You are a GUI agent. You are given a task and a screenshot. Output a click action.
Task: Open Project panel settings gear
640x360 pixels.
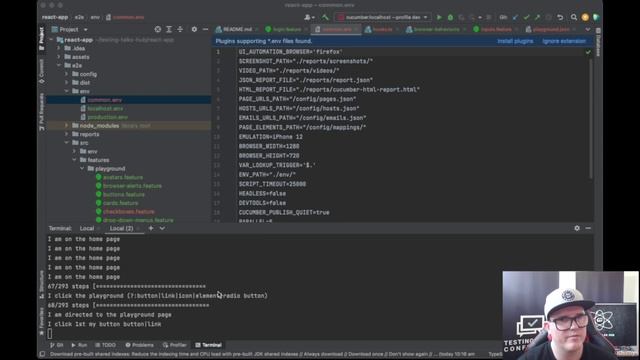click(194, 29)
